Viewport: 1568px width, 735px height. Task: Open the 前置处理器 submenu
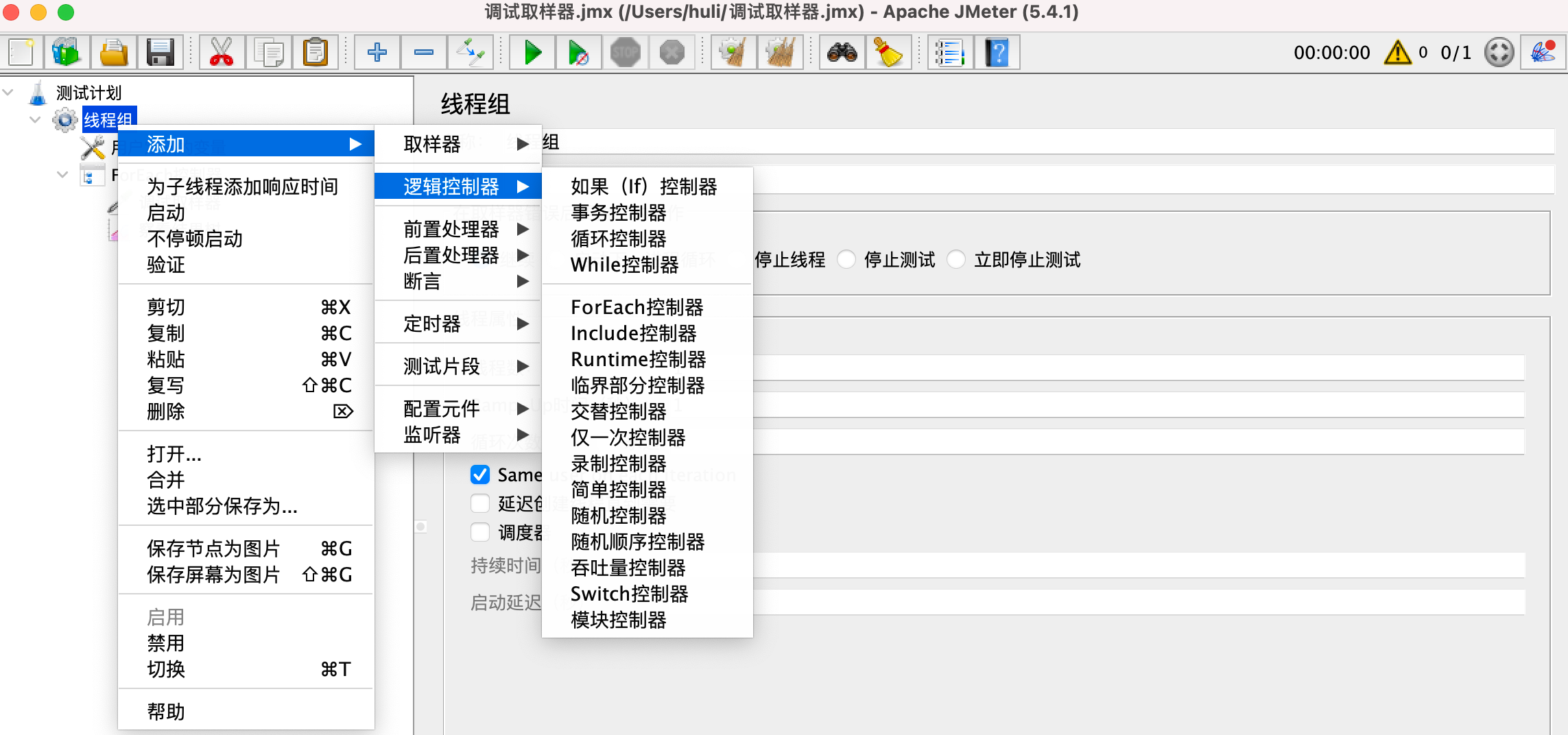point(458,229)
